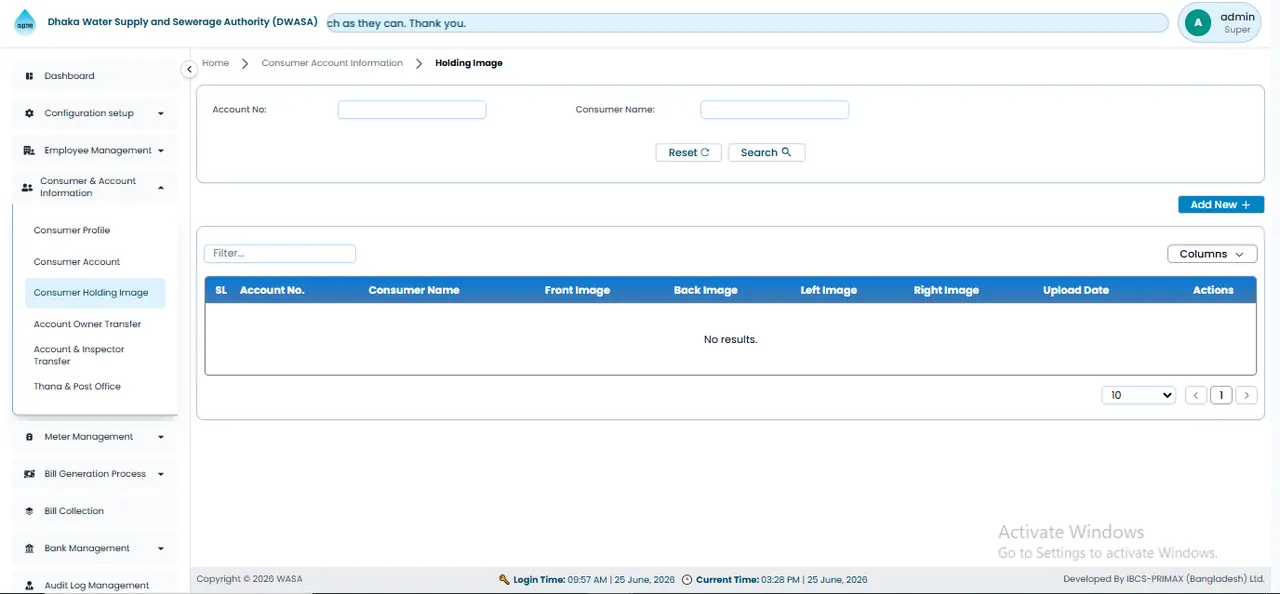This screenshot has height=594, width=1280.
Task: Click the key icon beside Login Time
Action: [x=505, y=580]
